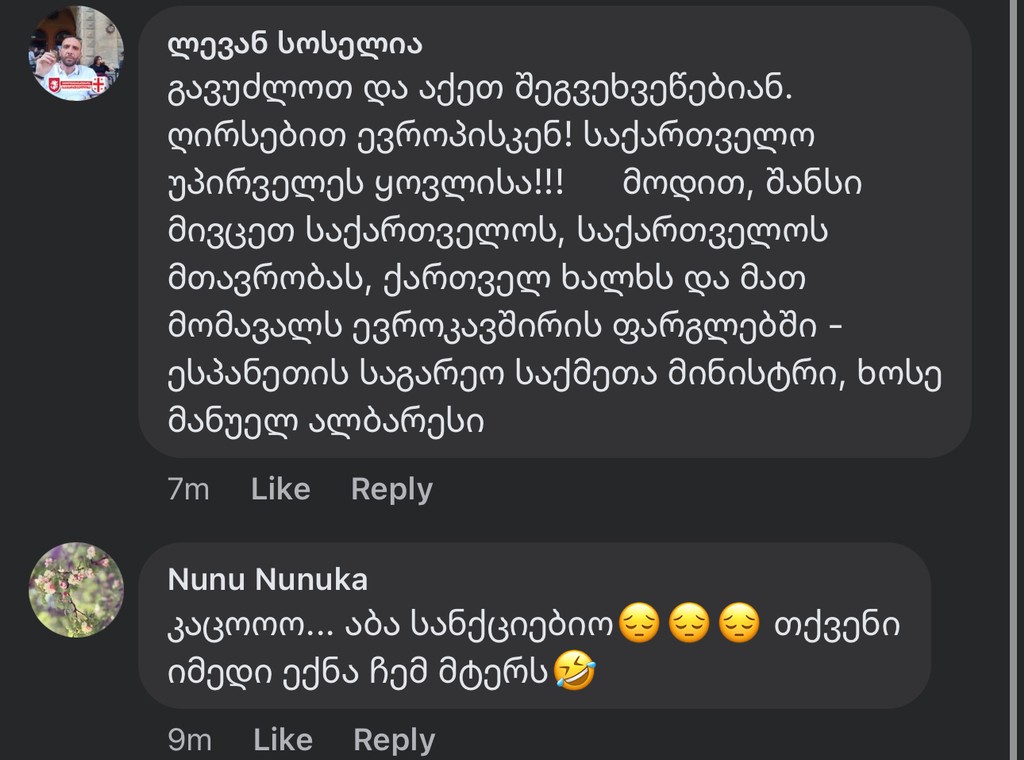Like Nunu Nunuka's comment
The image size is (1024, 760).
click(x=283, y=740)
